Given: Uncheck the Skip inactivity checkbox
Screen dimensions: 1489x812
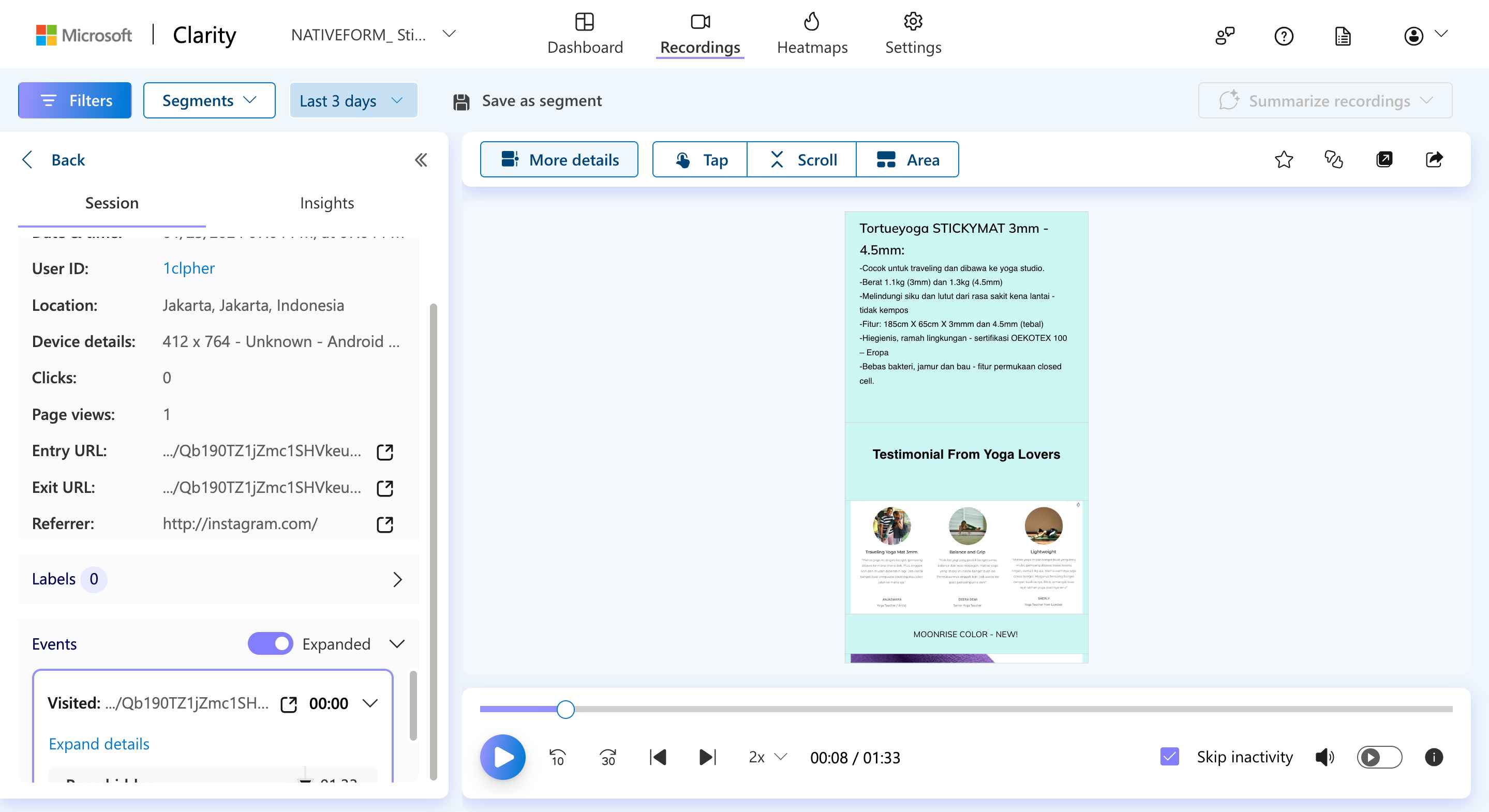Looking at the screenshot, I should [x=1169, y=757].
